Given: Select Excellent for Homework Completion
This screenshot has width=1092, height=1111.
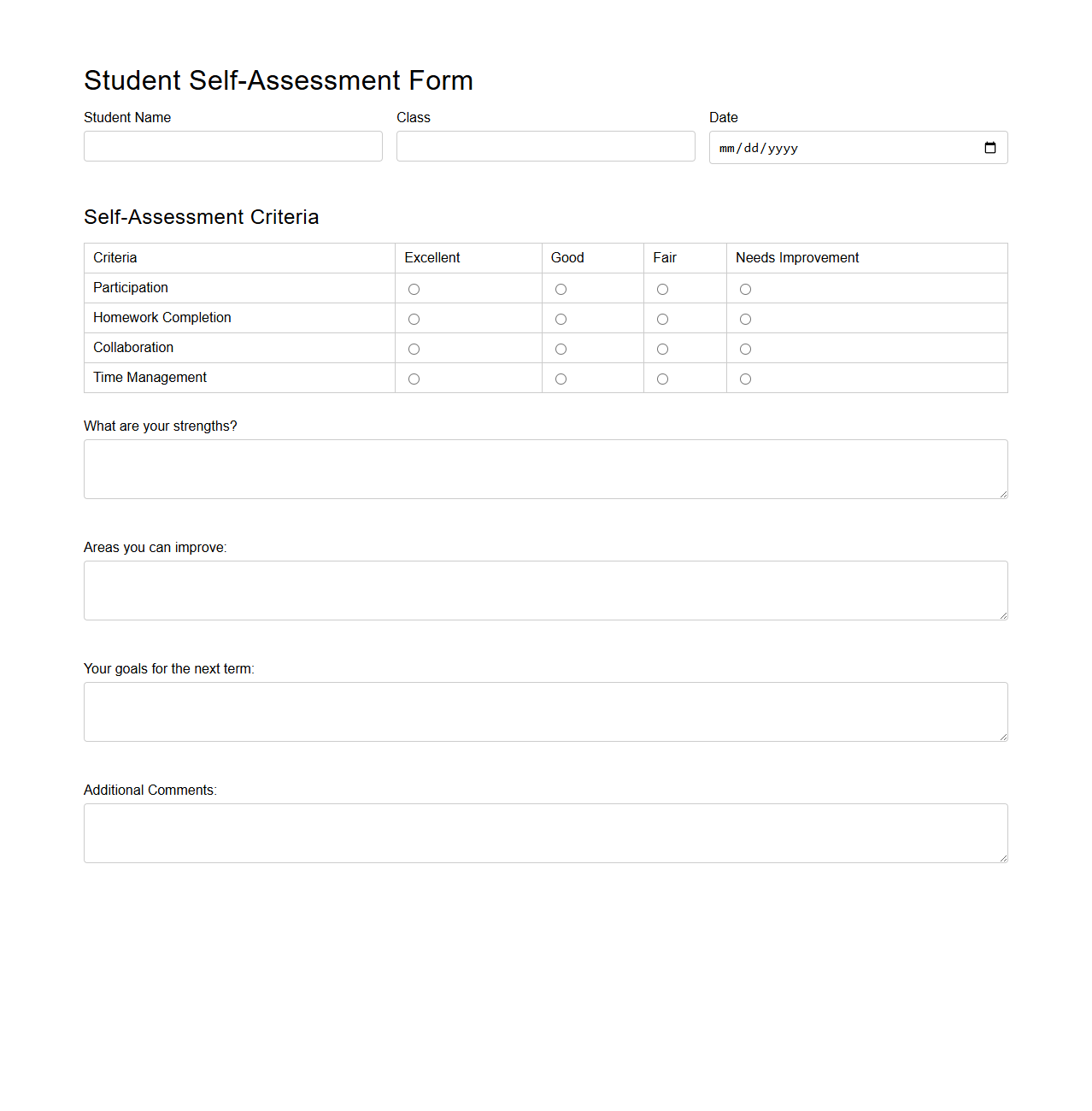Looking at the screenshot, I should [x=414, y=319].
